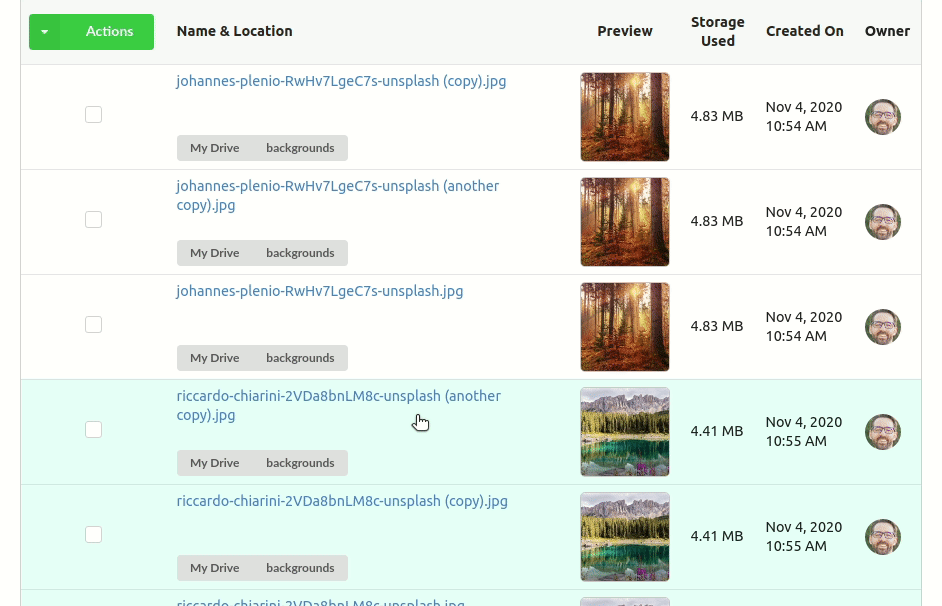Open lake preview of riccardo-chiarini (copy).jpg
Viewport: 942px width, 606px height.
[x=625, y=537]
